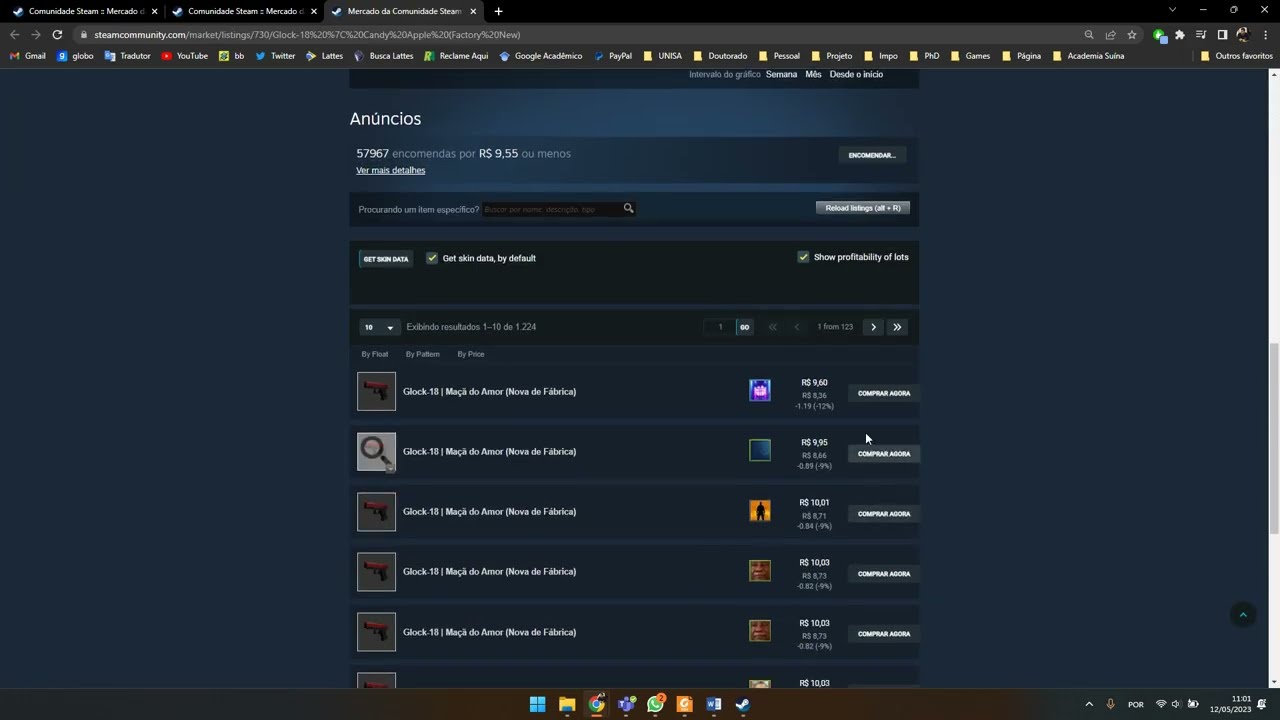Click the seller avatar for the R$ 10,01 listing

coord(760,511)
